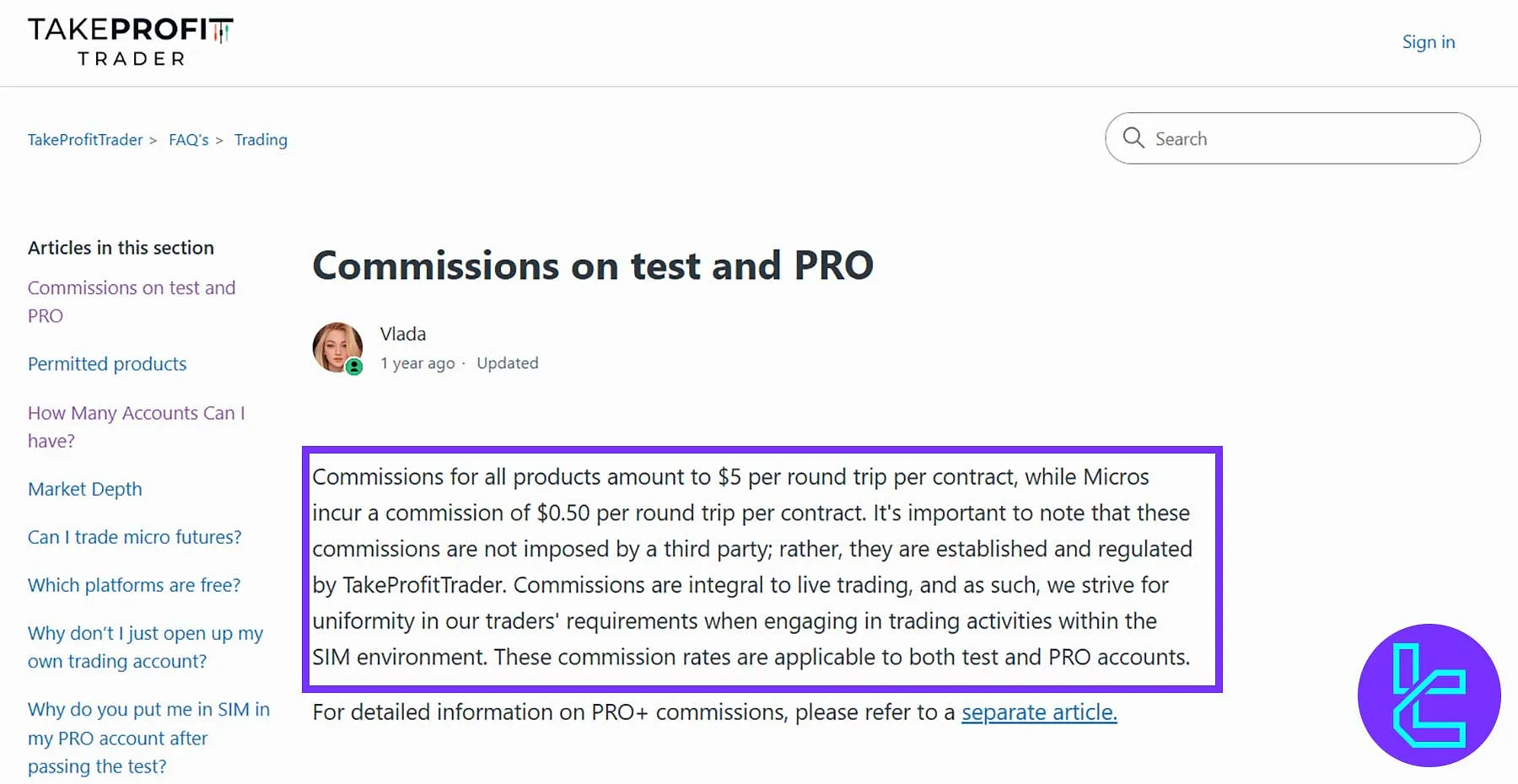This screenshot has height=784, width=1518.
Task: Follow the separate article hyperlink
Action: pos(1038,712)
